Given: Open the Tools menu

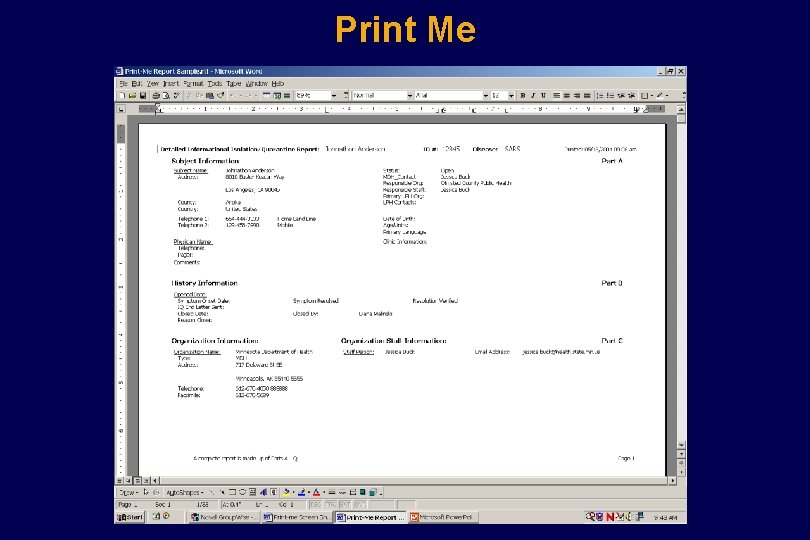Looking at the screenshot, I should (215, 83).
